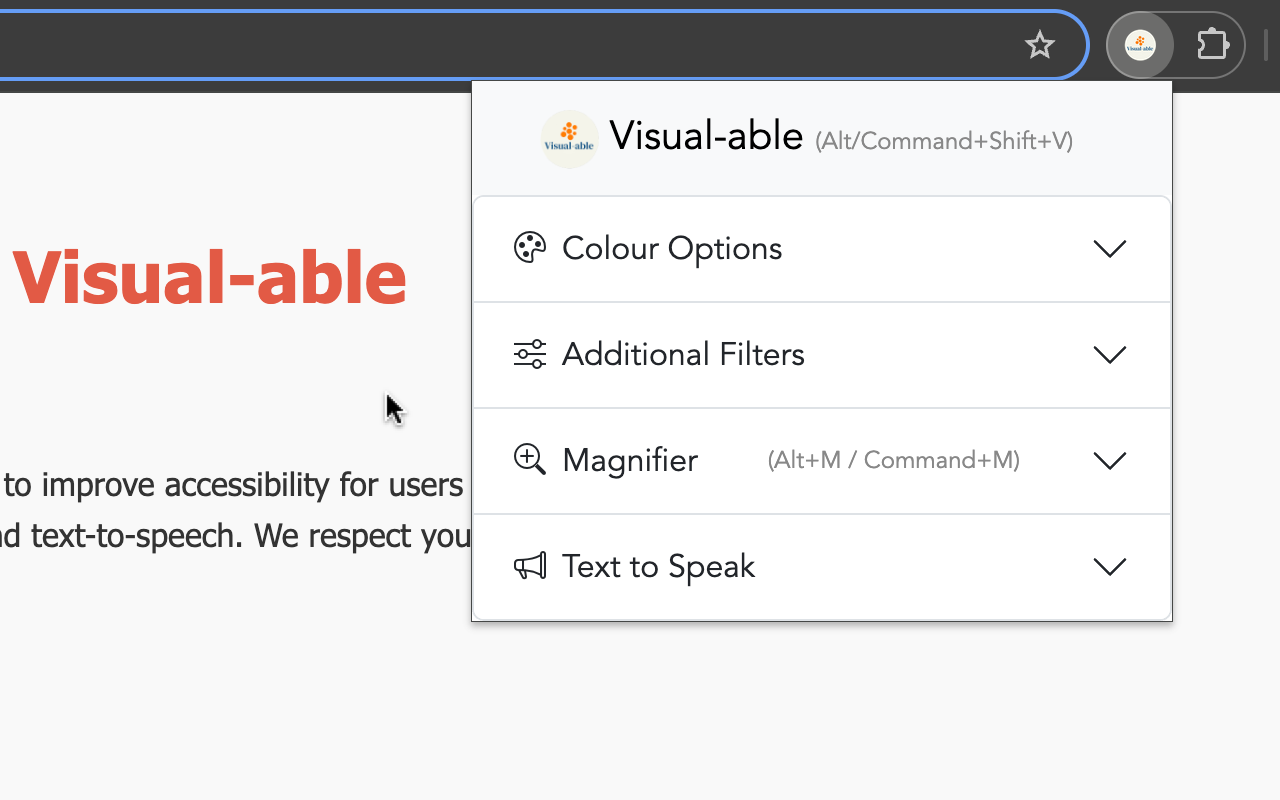Click the Text to Speak megaphone icon
Screen dimensions: 1280x800
[530, 566]
